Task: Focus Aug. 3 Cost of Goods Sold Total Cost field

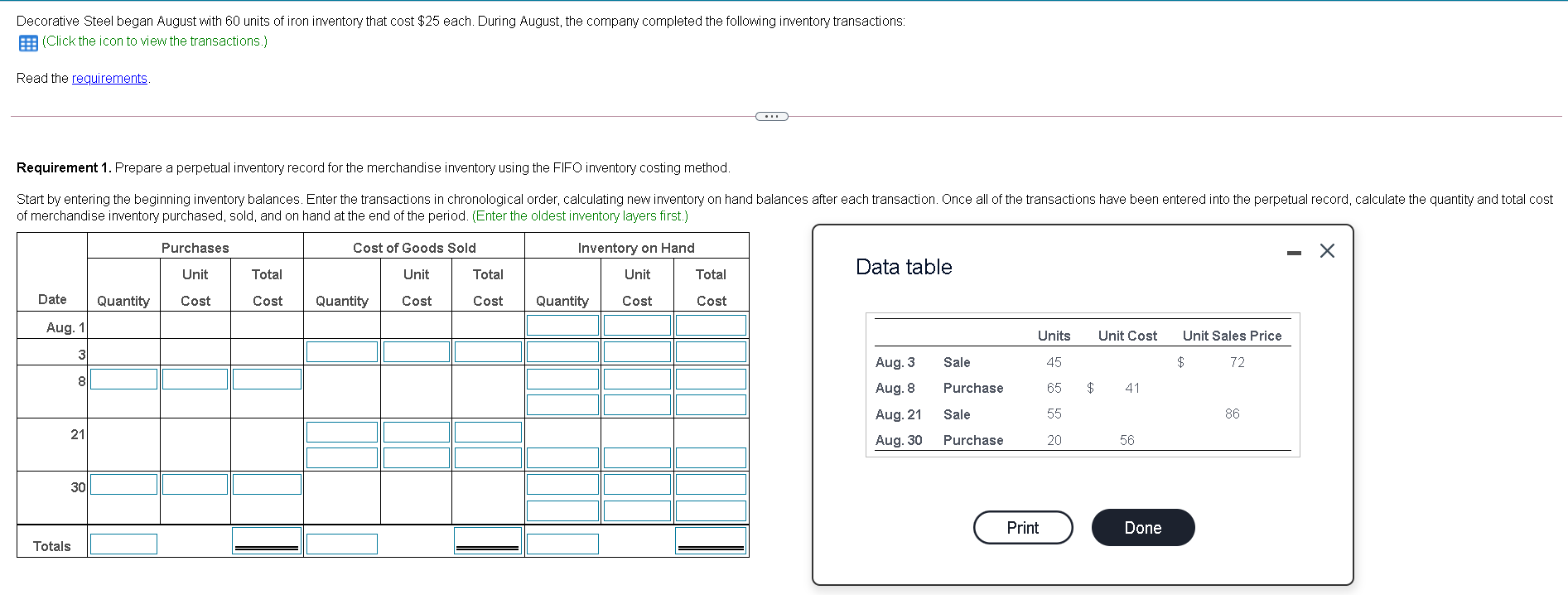Action: 488,351
